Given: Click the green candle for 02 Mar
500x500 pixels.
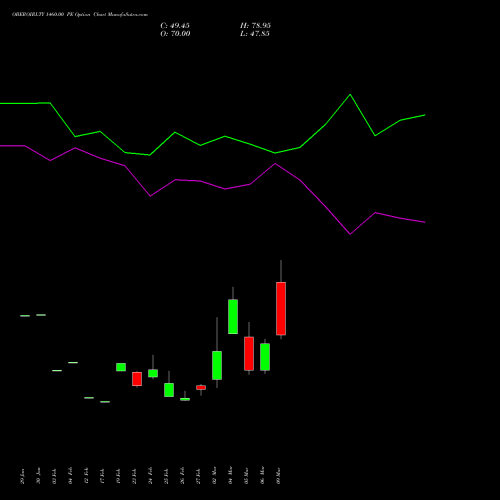Looking at the screenshot, I should click(217, 365).
